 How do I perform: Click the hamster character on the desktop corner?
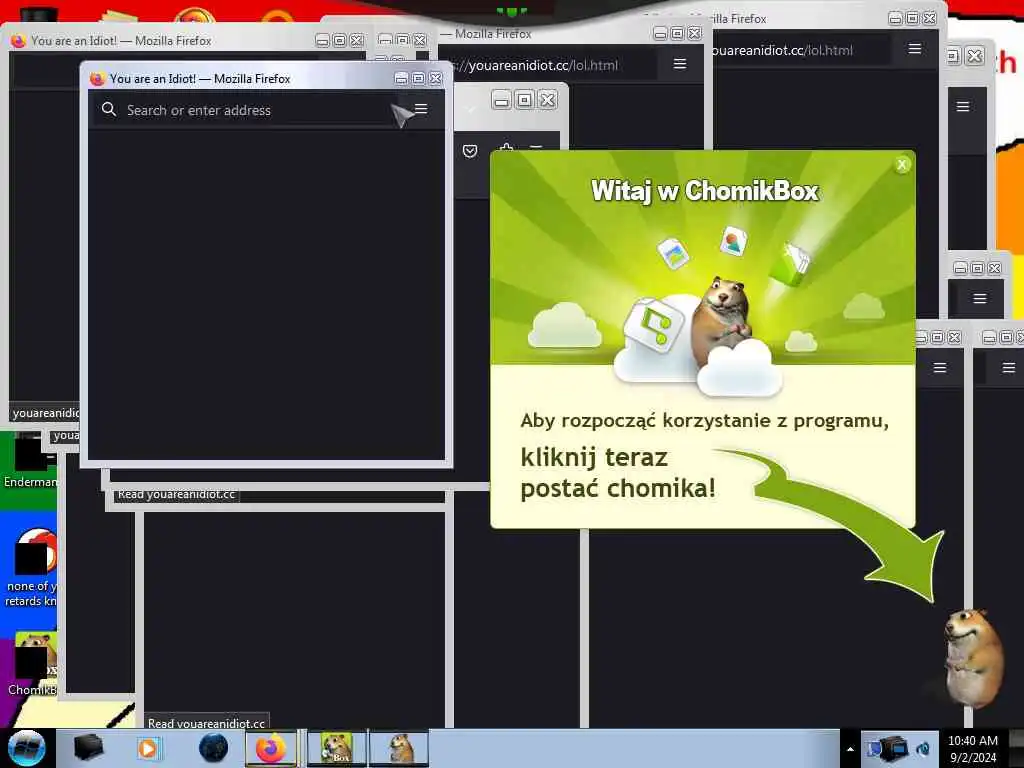[x=974, y=656]
